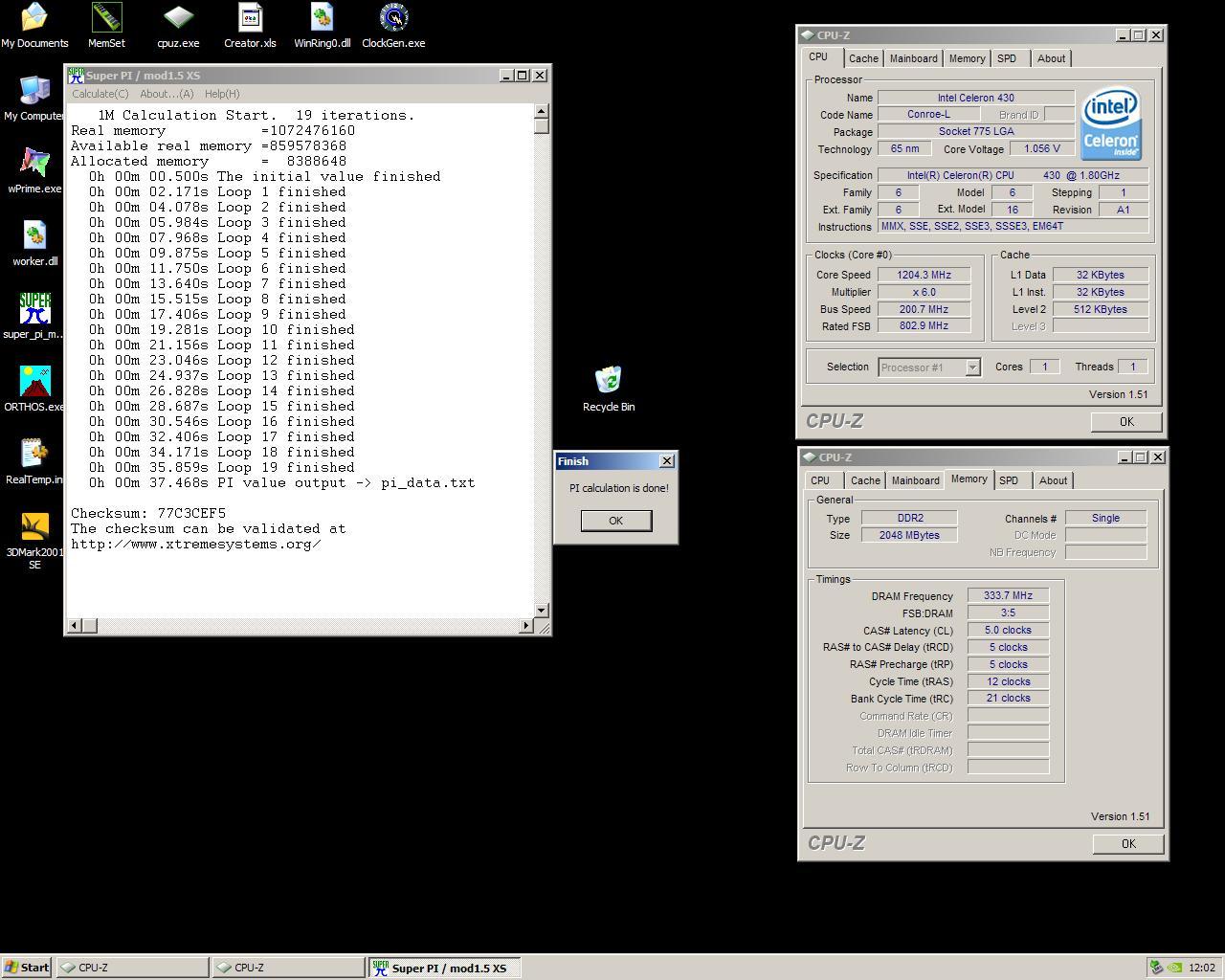This screenshot has height=980, width=1225.
Task: Open the Windows Start button
Action: click(x=27, y=968)
